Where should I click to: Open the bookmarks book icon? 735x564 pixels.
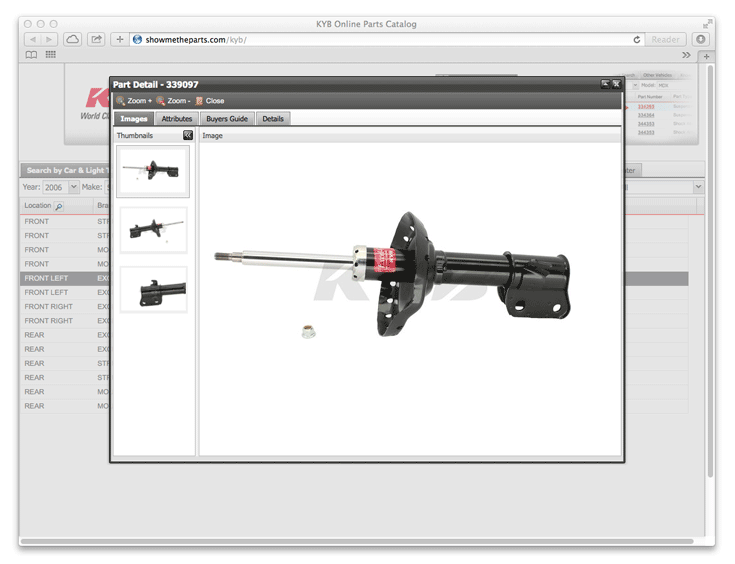(32, 55)
